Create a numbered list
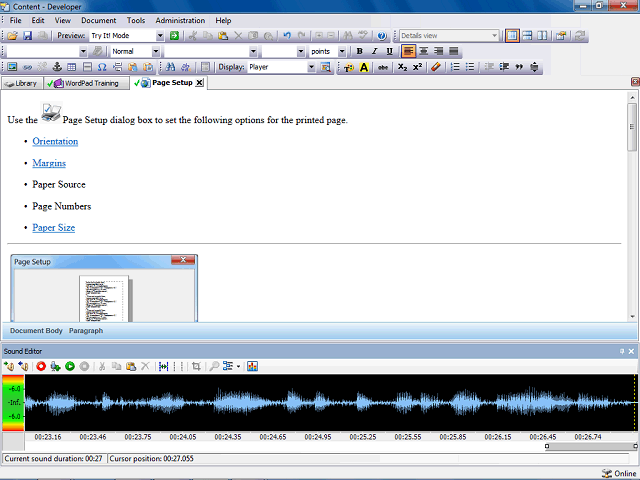 455,67
